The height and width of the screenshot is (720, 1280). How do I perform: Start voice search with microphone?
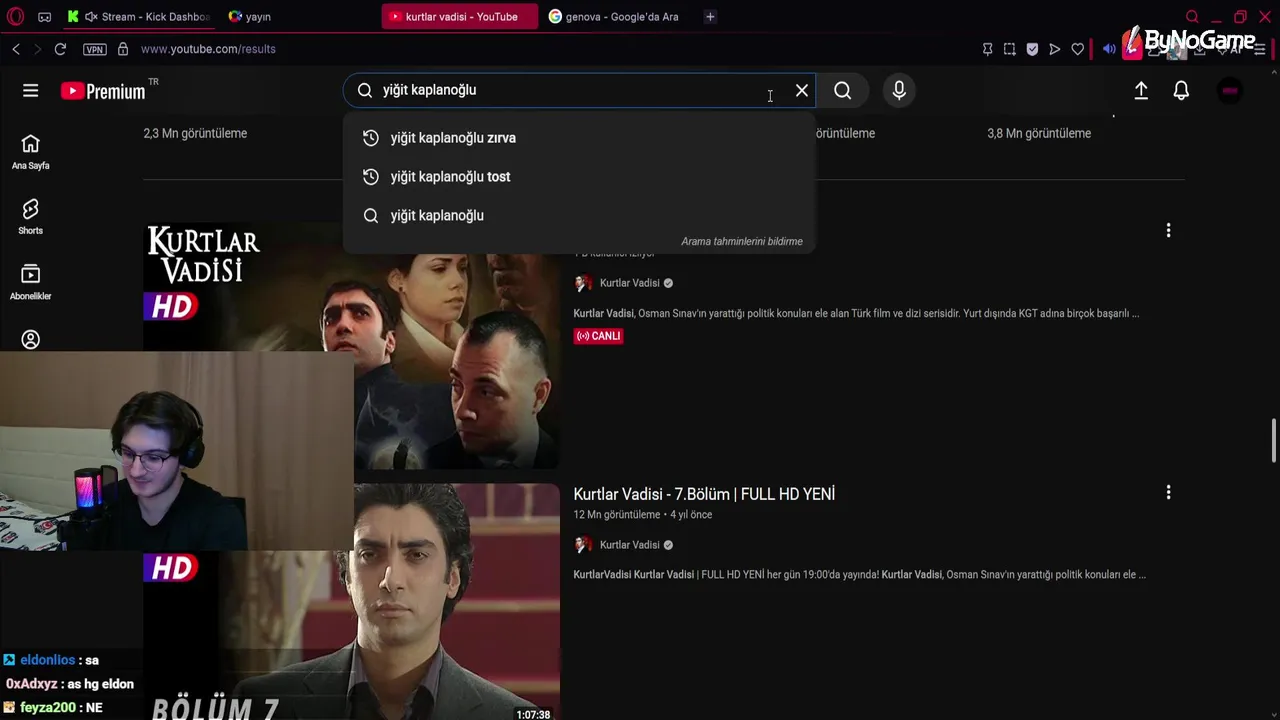pos(899,91)
